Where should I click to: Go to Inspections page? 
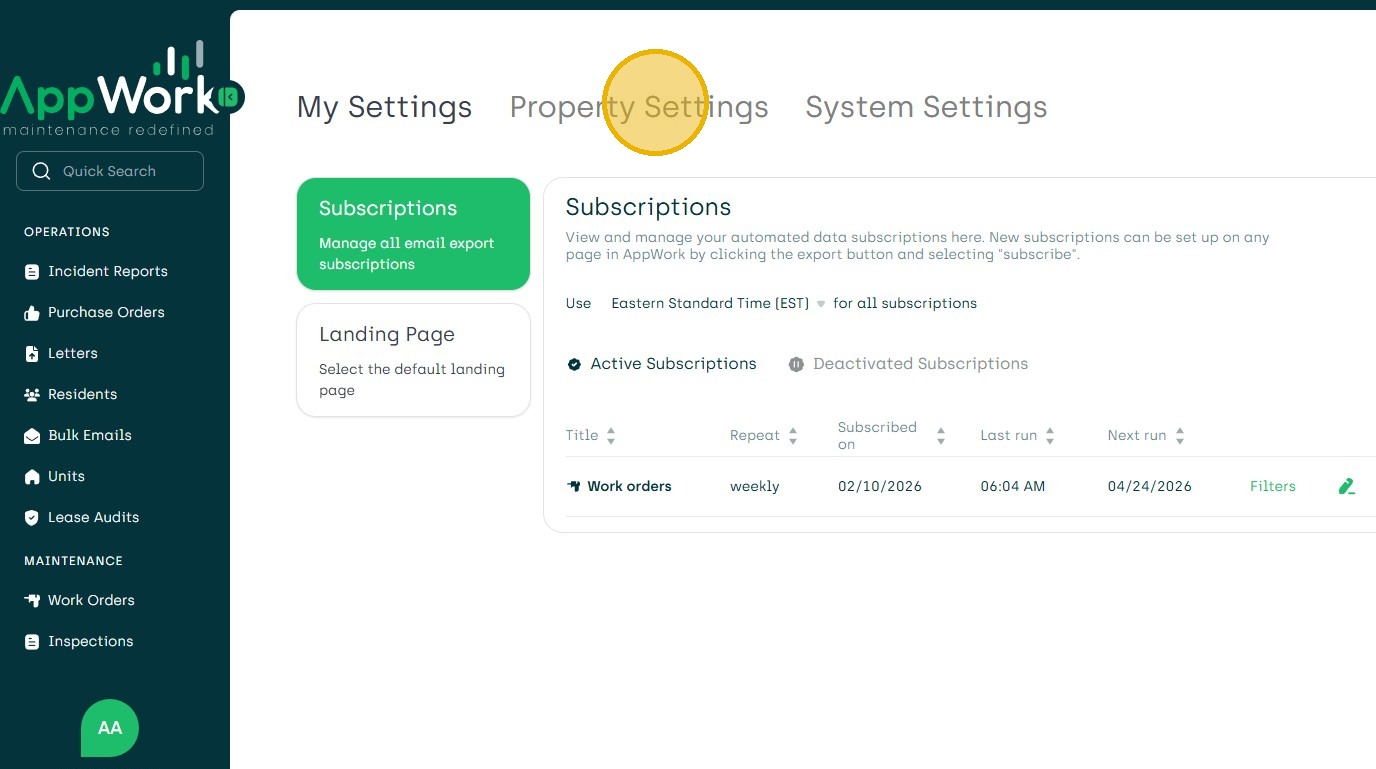91,642
